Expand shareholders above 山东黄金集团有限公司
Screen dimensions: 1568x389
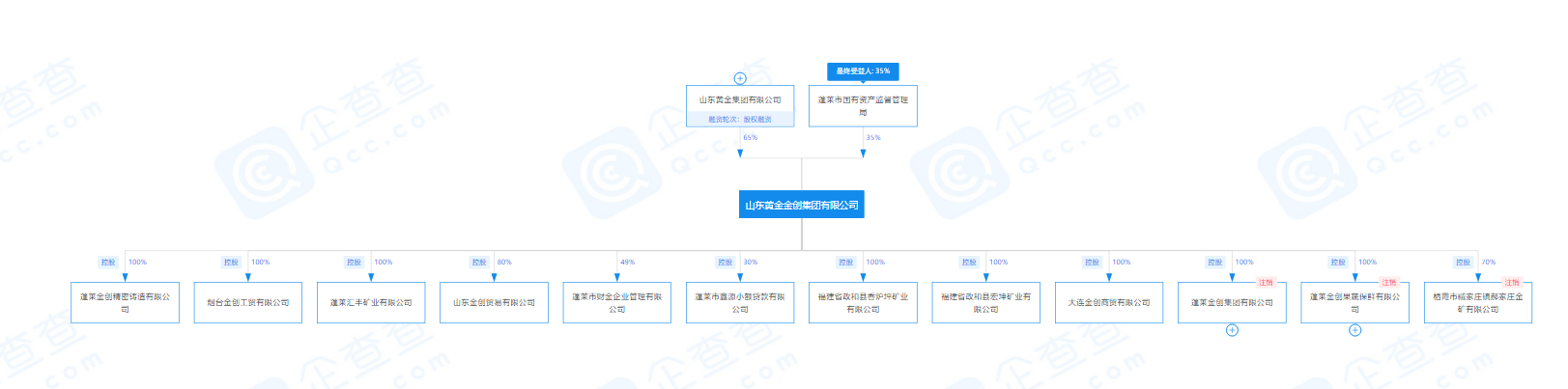coord(740,78)
